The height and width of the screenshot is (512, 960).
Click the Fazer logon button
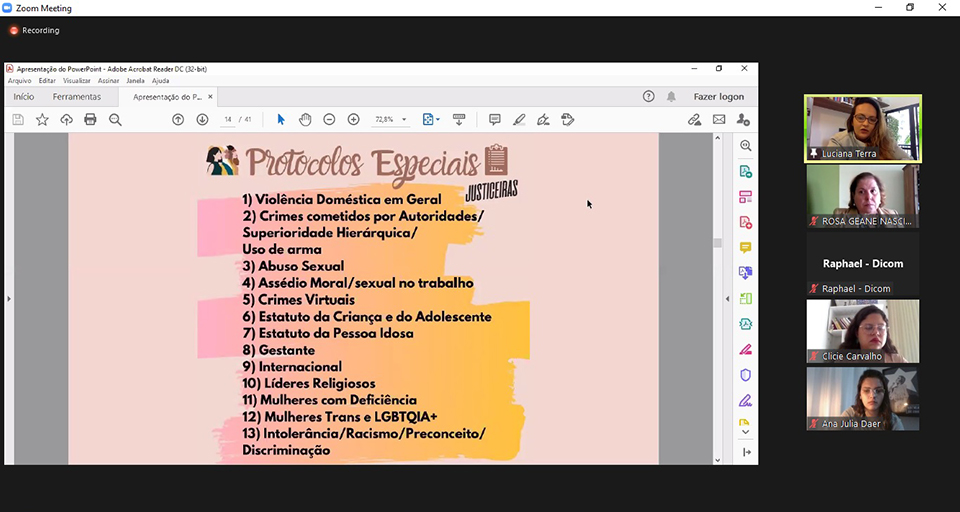(718, 97)
